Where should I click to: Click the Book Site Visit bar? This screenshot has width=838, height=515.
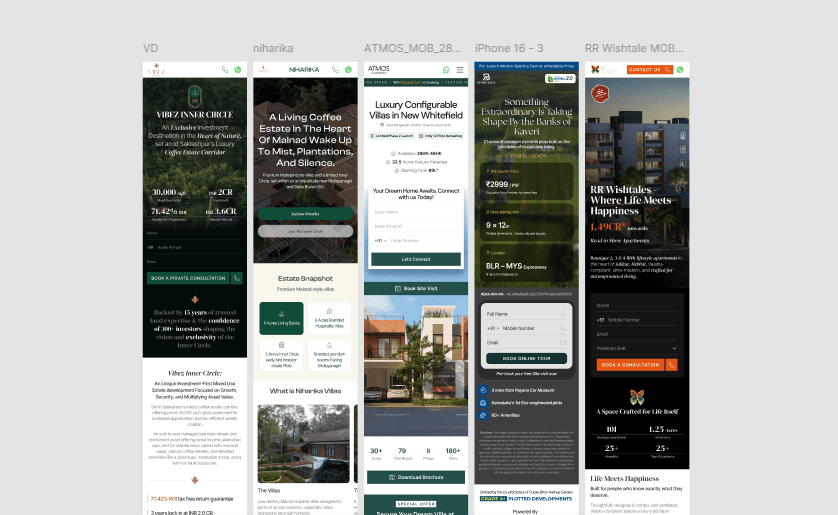(x=416, y=288)
